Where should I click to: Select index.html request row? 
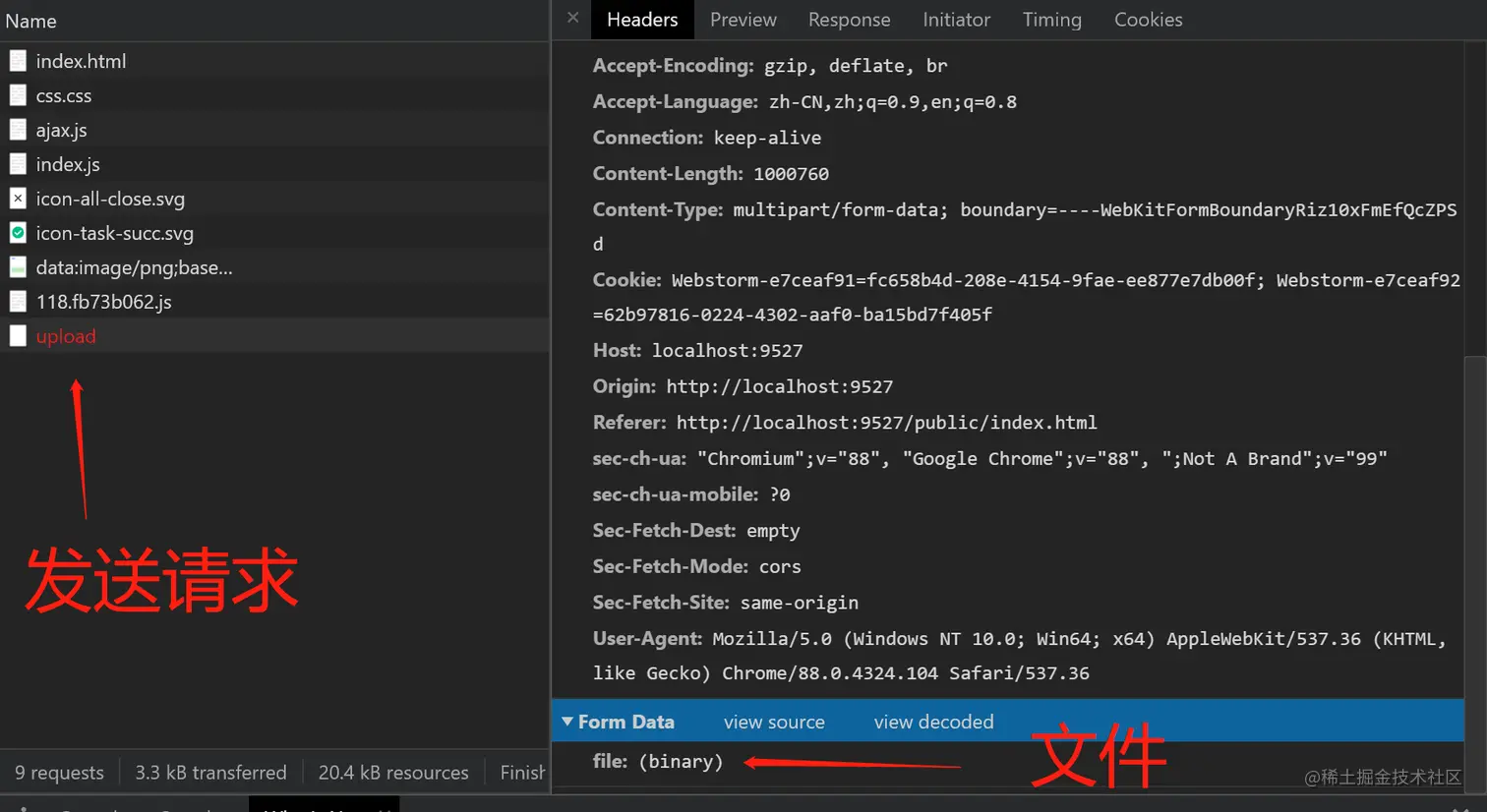click(x=274, y=61)
